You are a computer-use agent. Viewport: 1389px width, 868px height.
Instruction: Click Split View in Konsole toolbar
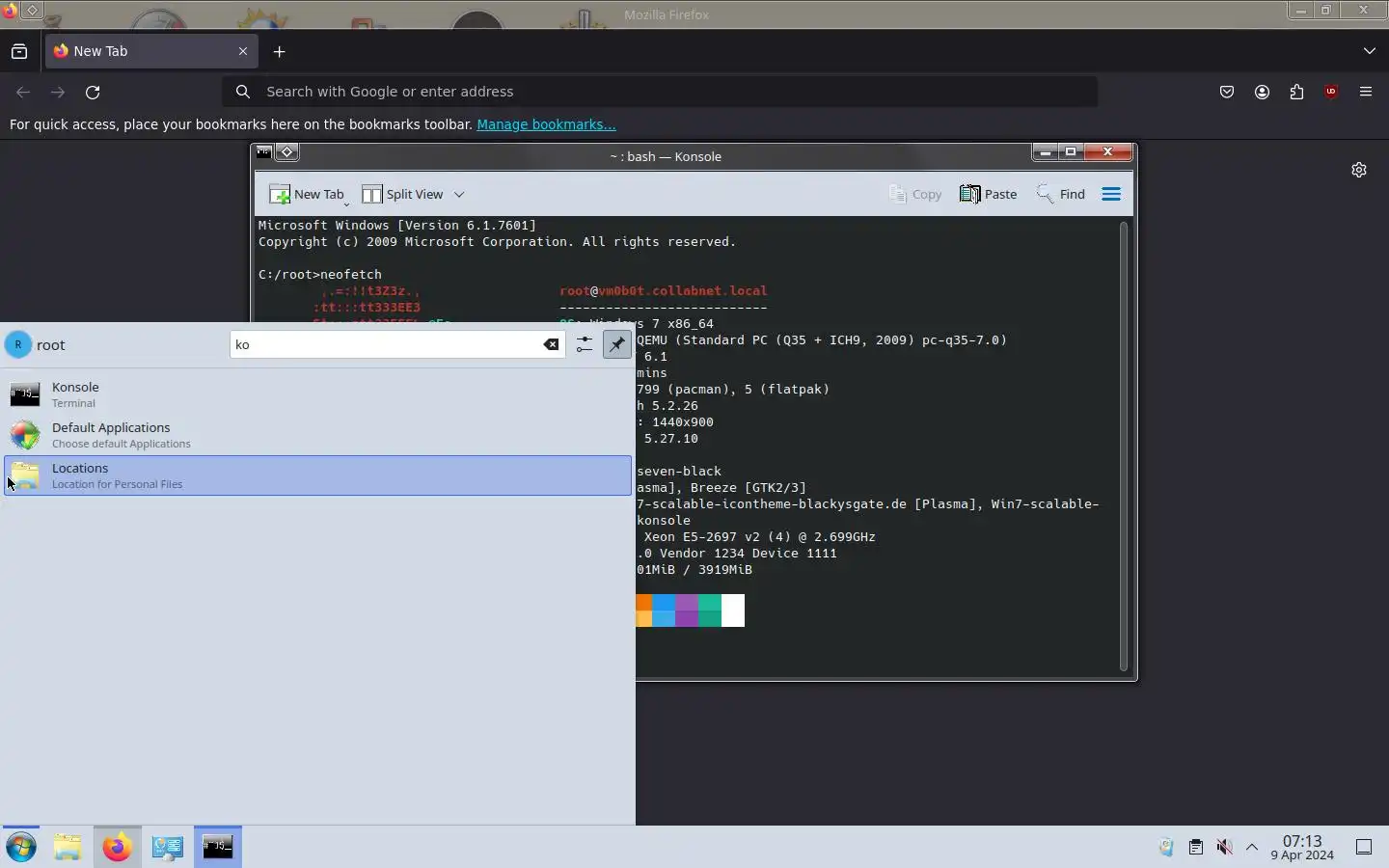(x=402, y=194)
